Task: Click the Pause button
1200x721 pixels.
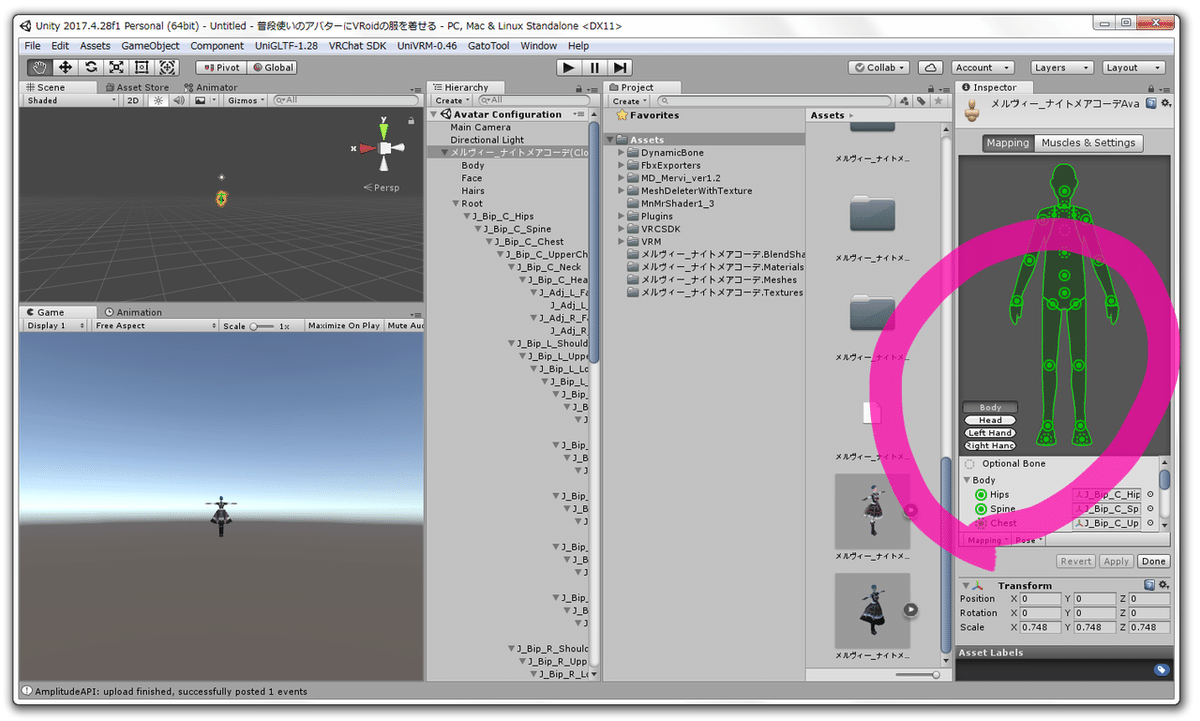Action: pyautogui.click(x=595, y=67)
